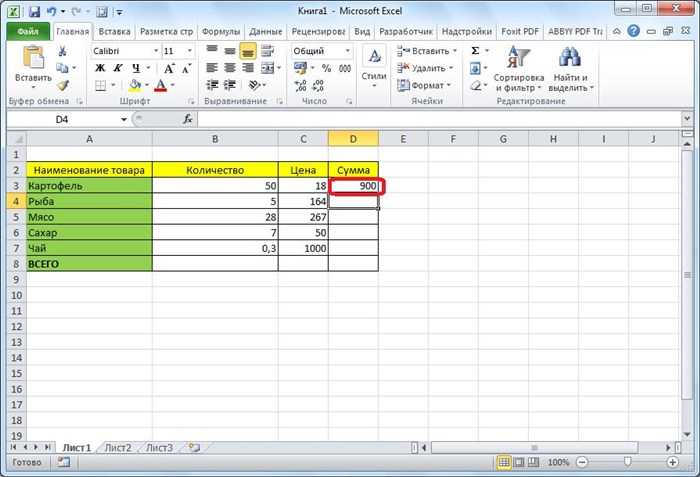The height and width of the screenshot is (477, 700).
Task: Decrease indent in alignment group
Action: (212, 85)
